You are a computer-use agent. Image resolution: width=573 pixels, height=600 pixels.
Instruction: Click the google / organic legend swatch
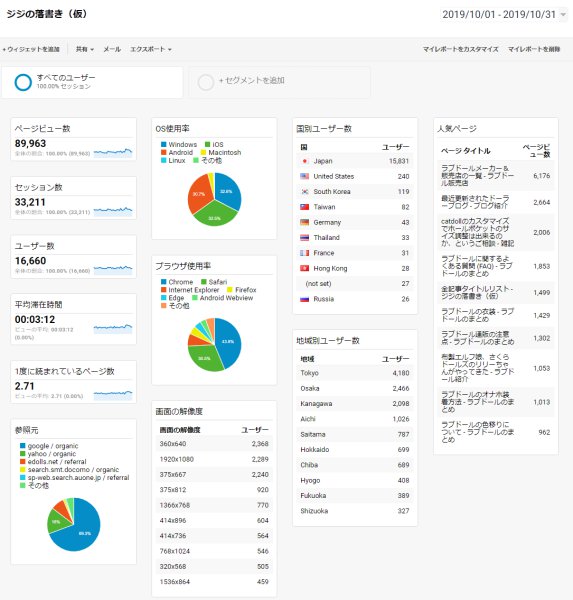click(x=23, y=446)
